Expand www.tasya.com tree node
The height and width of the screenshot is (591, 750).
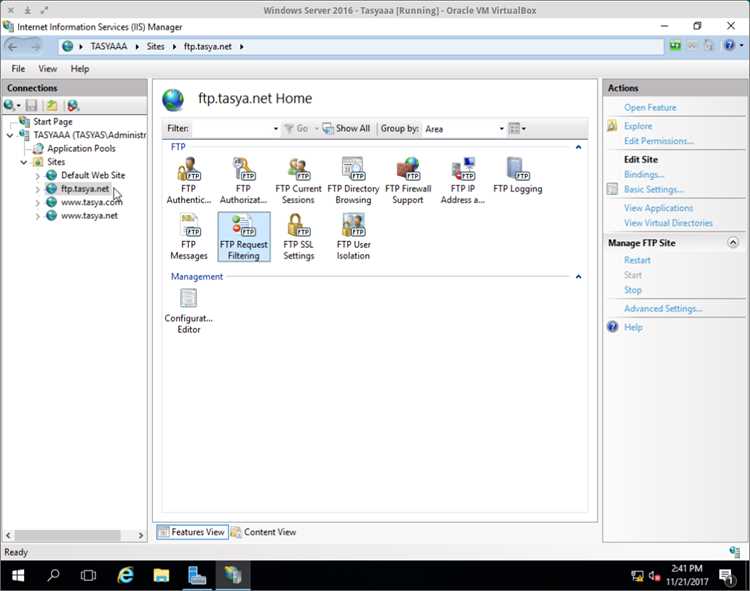point(37,203)
